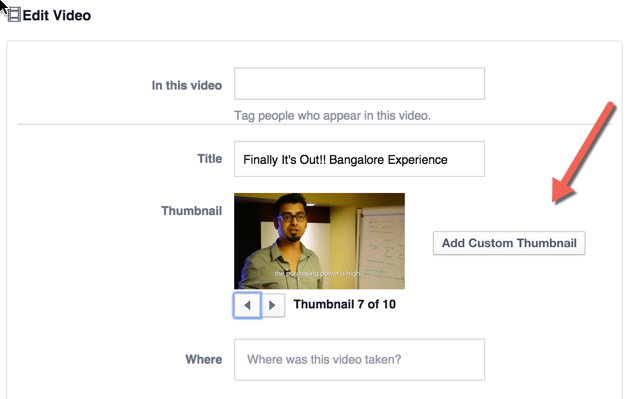This screenshot has height=399, width=640.
Task: Click the Tag people who appear hint text
Action: click(332, 115)
